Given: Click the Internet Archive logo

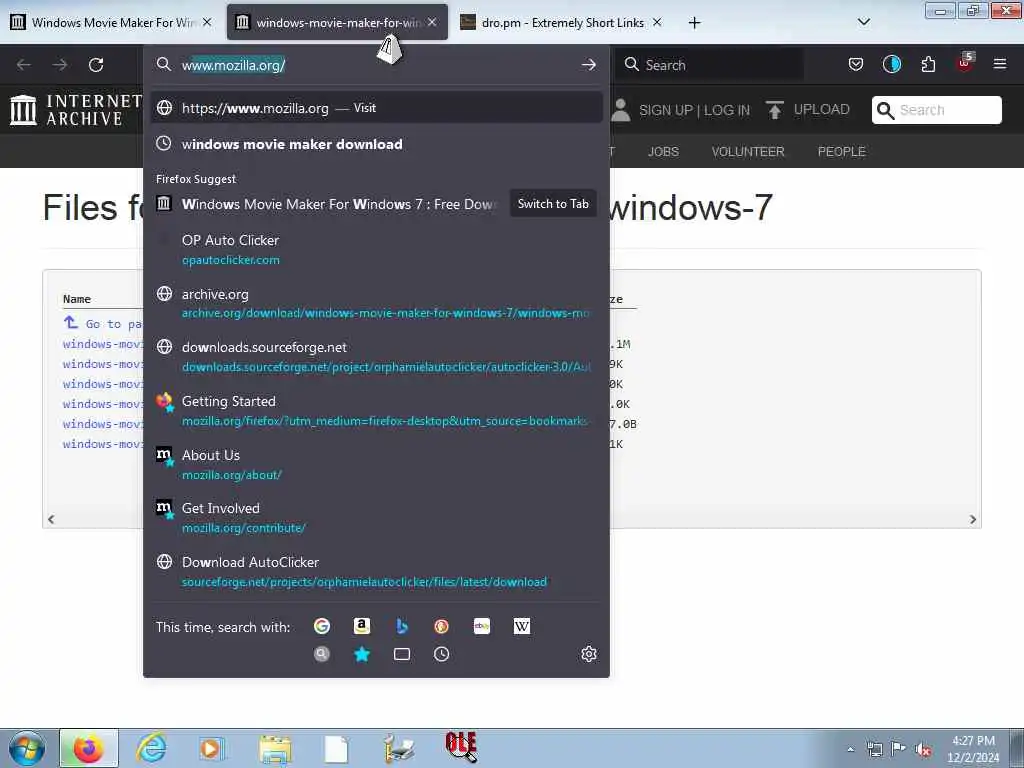Looking at the screenshot, I should (76, 110).
